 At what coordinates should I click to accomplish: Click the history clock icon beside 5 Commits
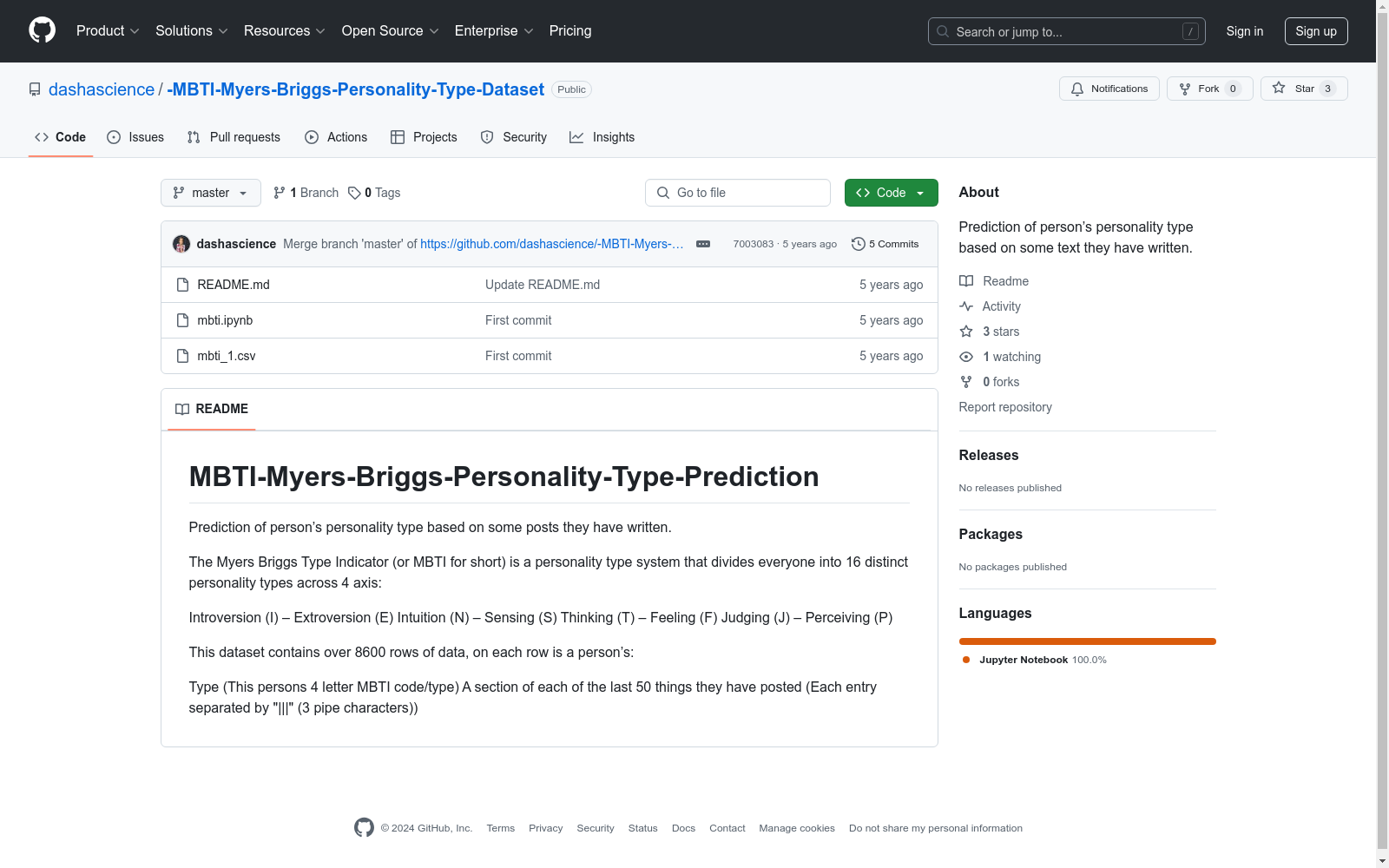coord(859,244)
